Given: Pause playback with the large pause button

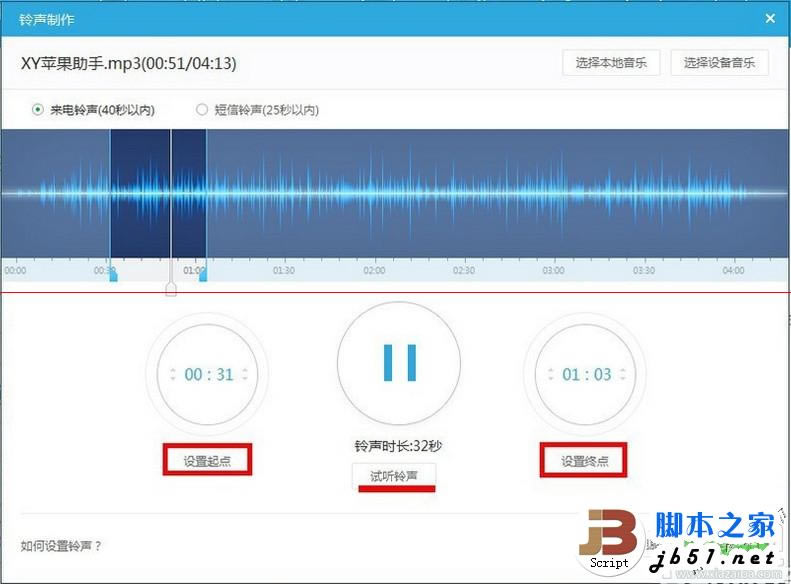Looking at the screenshot, I should coord(399,361).
